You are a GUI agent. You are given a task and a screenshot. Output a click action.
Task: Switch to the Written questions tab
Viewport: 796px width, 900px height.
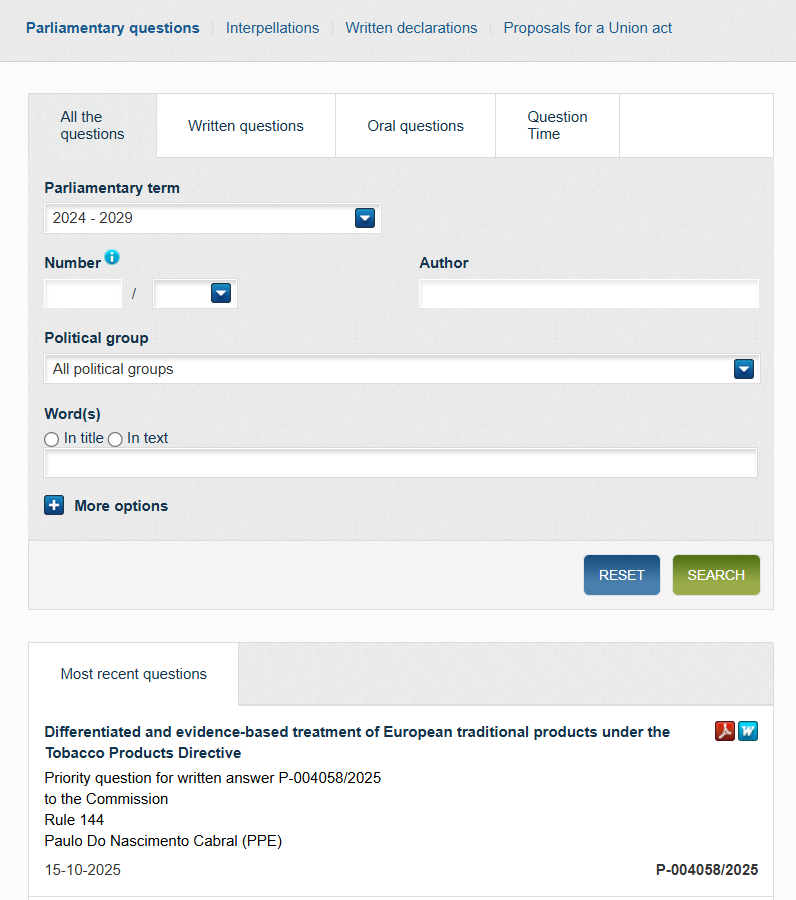pyautogui.click(x=246, y=126)
